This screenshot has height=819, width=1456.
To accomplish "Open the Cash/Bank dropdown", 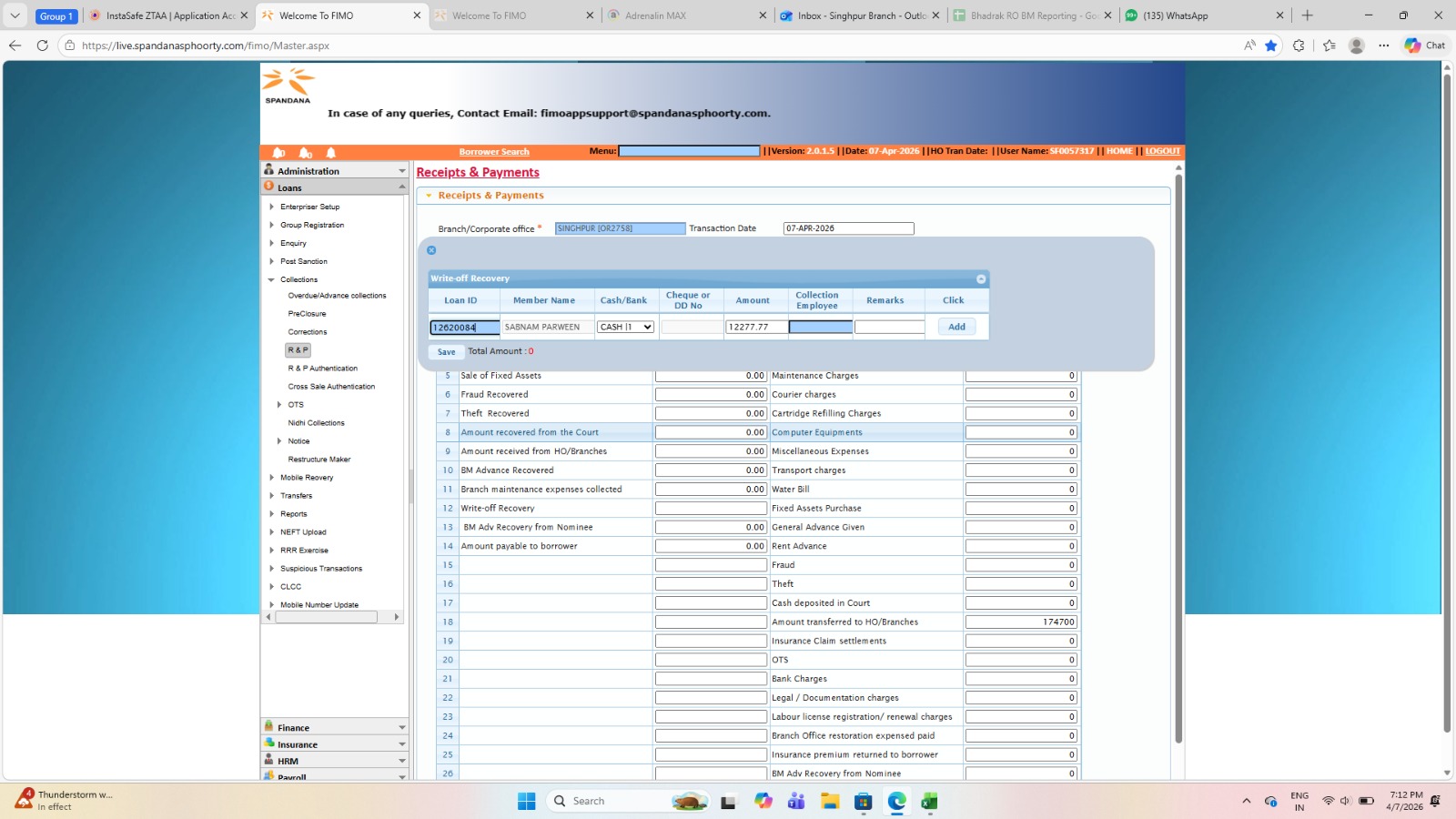I will pos(626,327).
